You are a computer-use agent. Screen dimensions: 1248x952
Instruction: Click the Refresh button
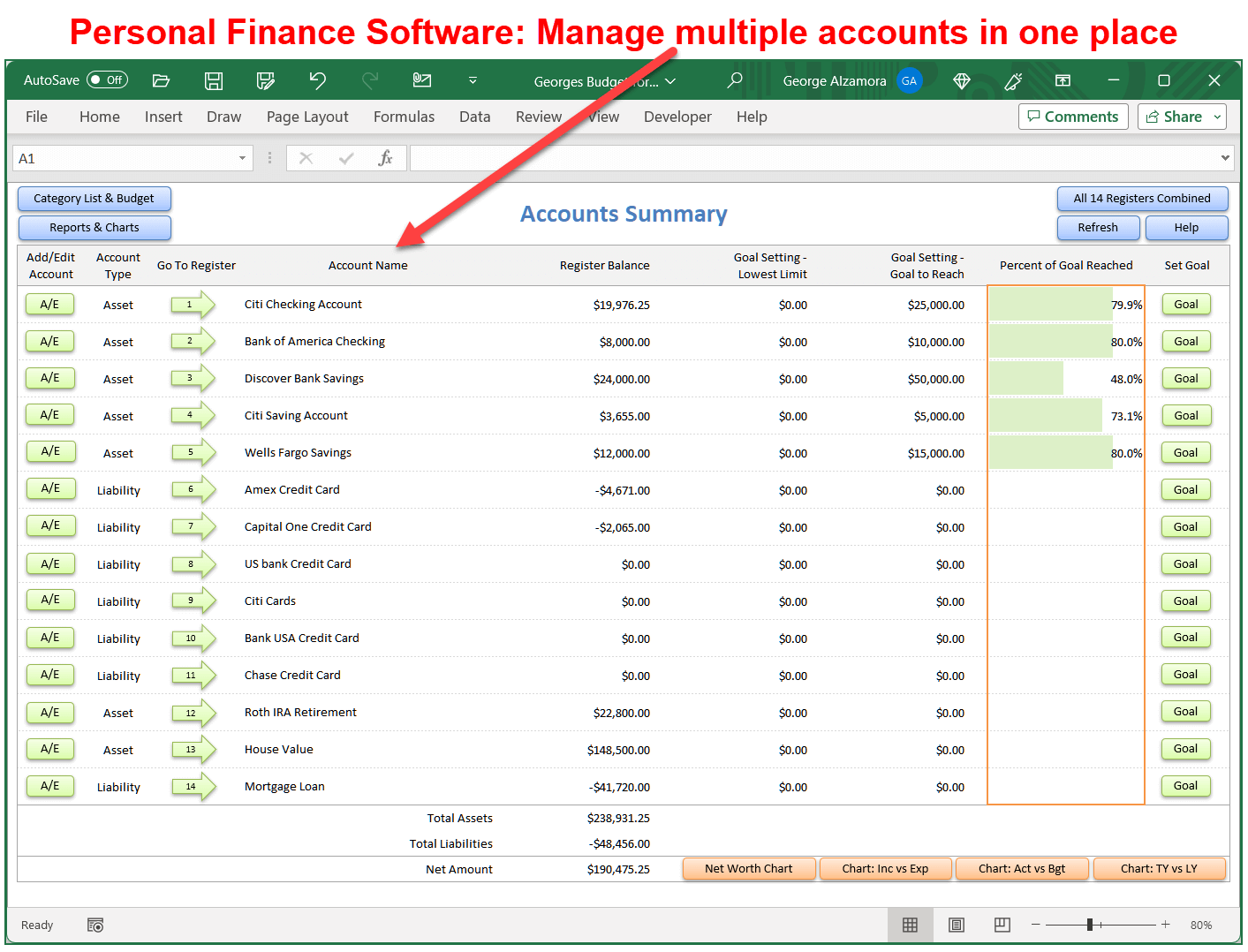pyautogui.click(x=1098, y=227)
